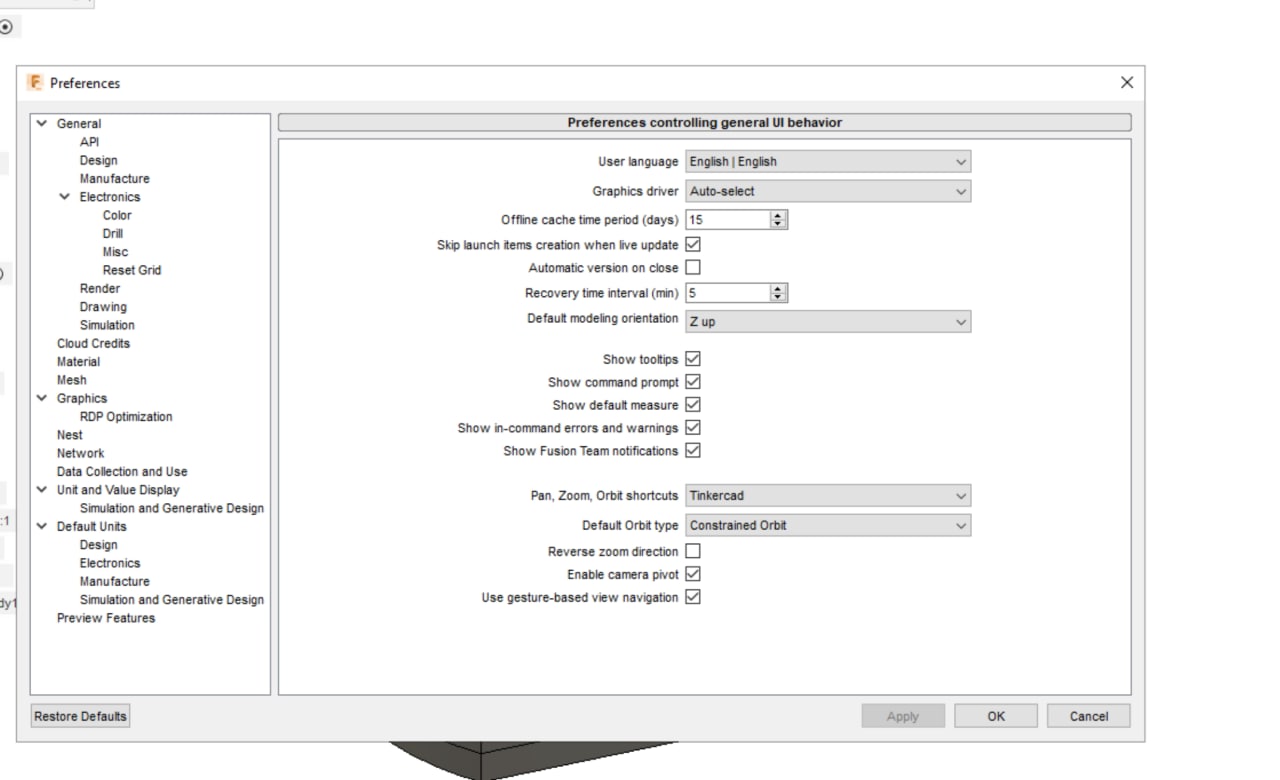Collapse the Graphics tree node
The image size is (1280, 780).
(42, 398)
